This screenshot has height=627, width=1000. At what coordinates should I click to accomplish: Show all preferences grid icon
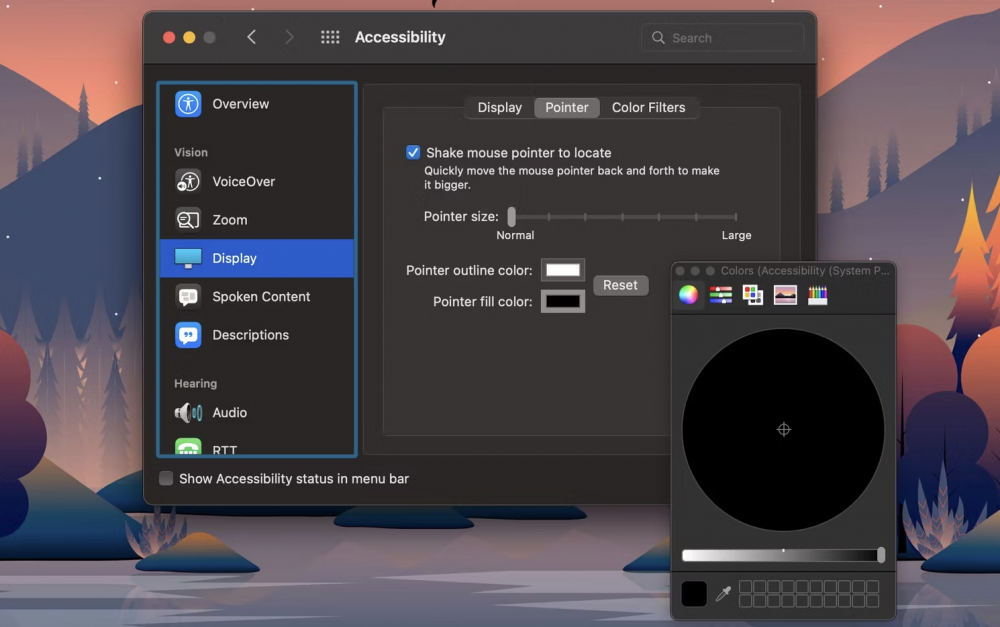330,37
